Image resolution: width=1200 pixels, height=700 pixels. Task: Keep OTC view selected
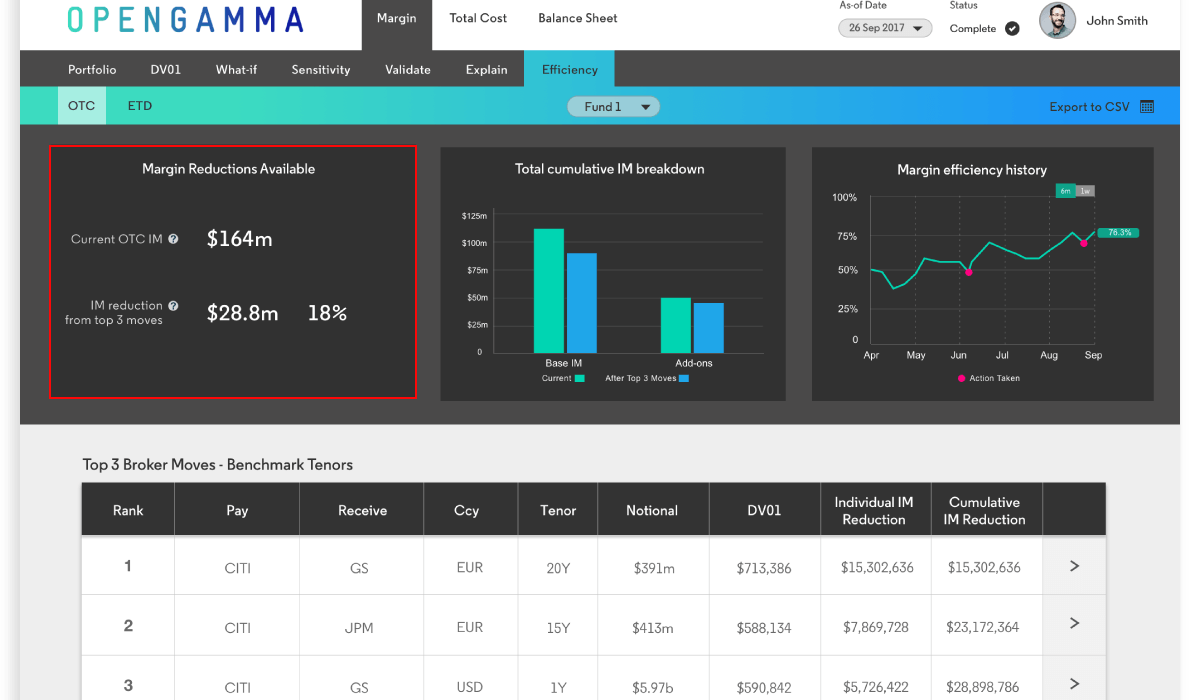pos(82,104)
